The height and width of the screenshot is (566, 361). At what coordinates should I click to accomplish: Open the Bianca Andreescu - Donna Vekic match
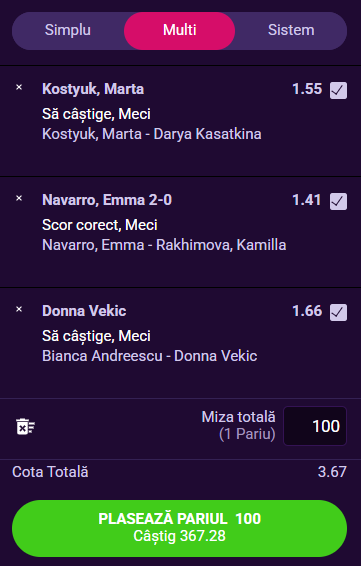click(x=150, y=356)
